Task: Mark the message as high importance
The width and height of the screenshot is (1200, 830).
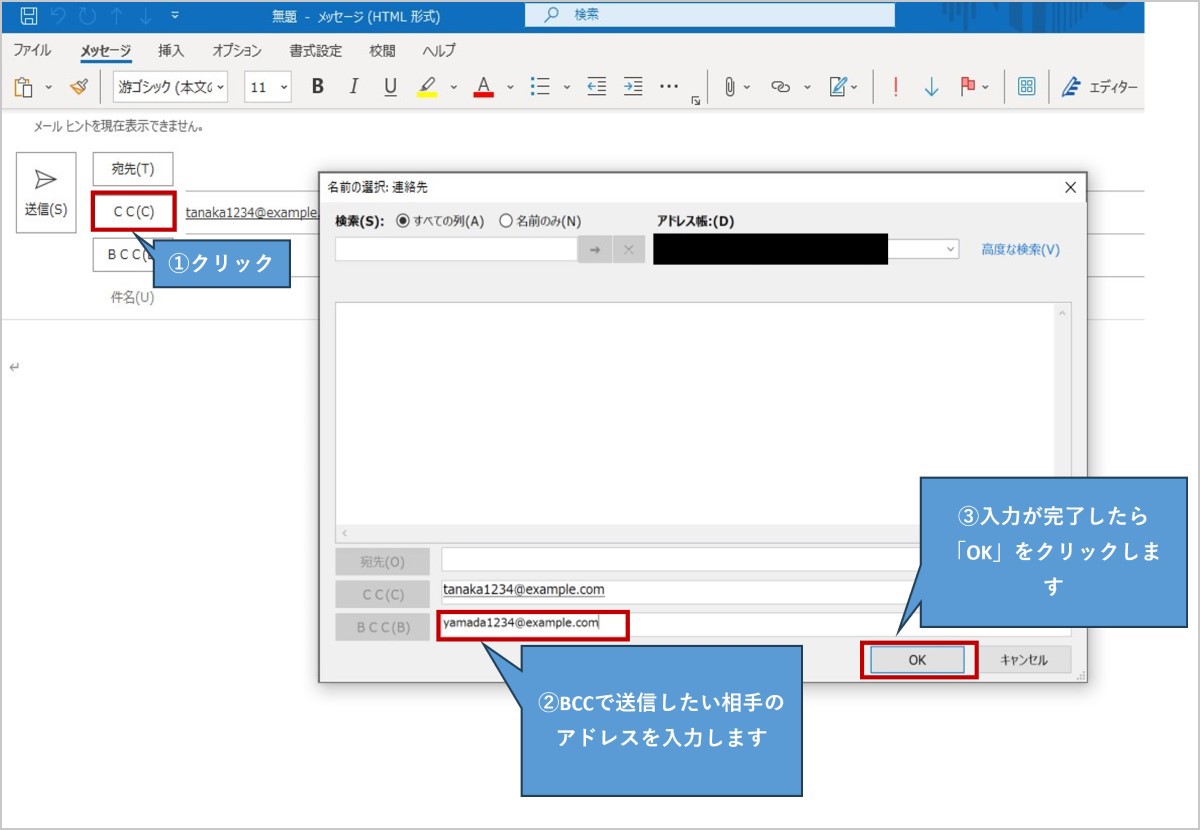Action: 894,87
